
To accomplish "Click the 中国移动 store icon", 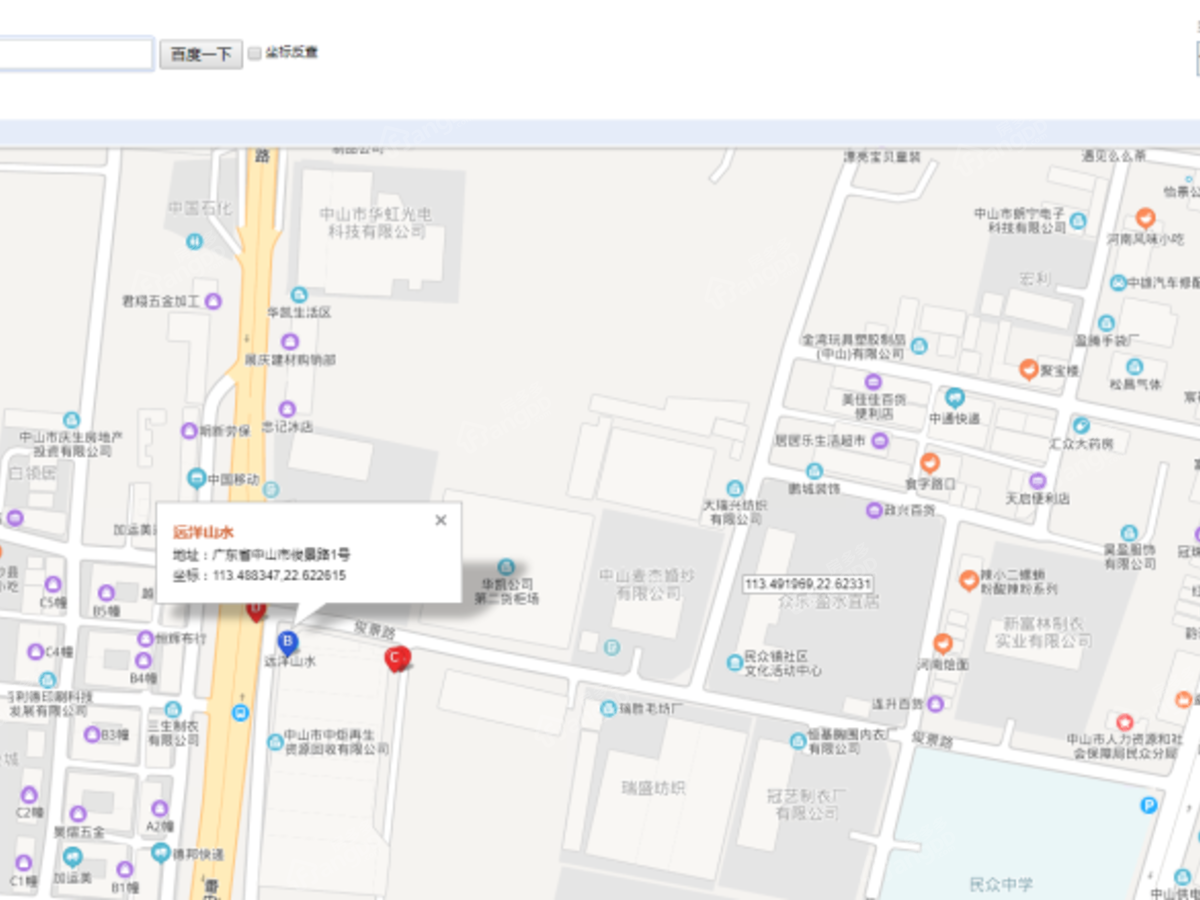I will [x=196, y=478].
